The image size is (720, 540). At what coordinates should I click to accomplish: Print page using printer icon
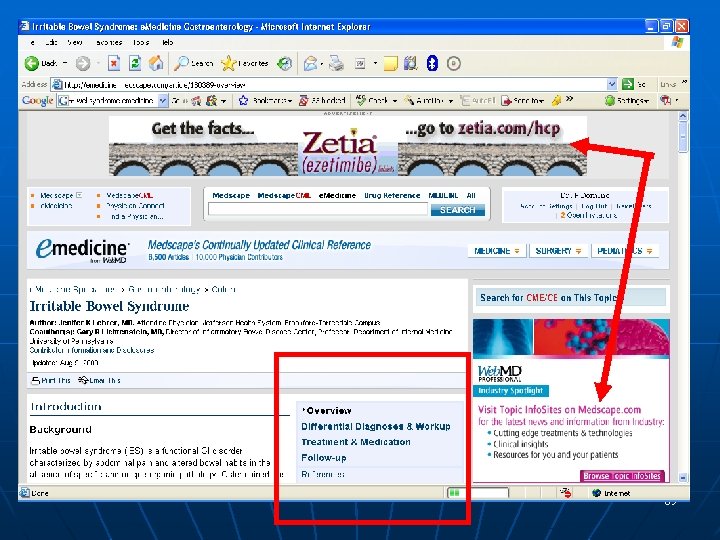pos(337,63)
